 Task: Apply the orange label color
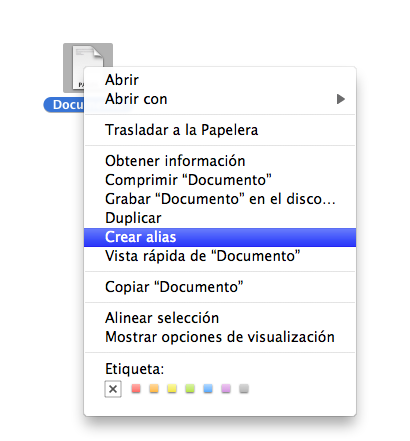pos(154,389)
